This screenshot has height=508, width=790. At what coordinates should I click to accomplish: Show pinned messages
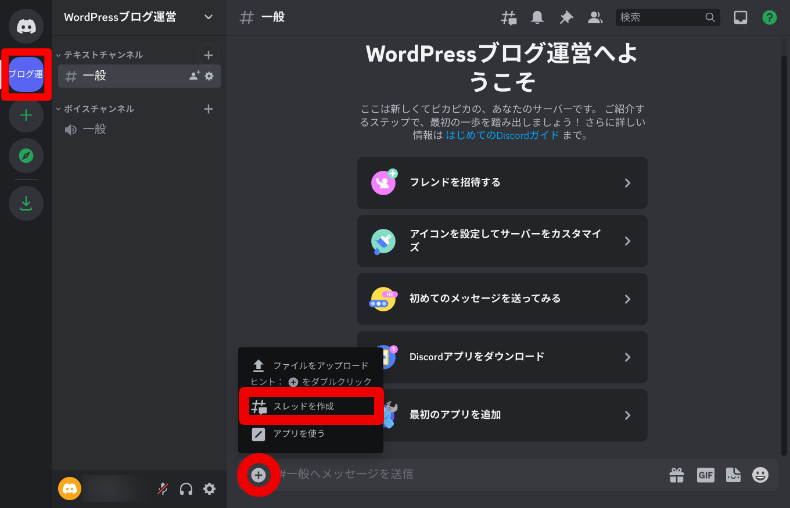[x=566, y=18]
